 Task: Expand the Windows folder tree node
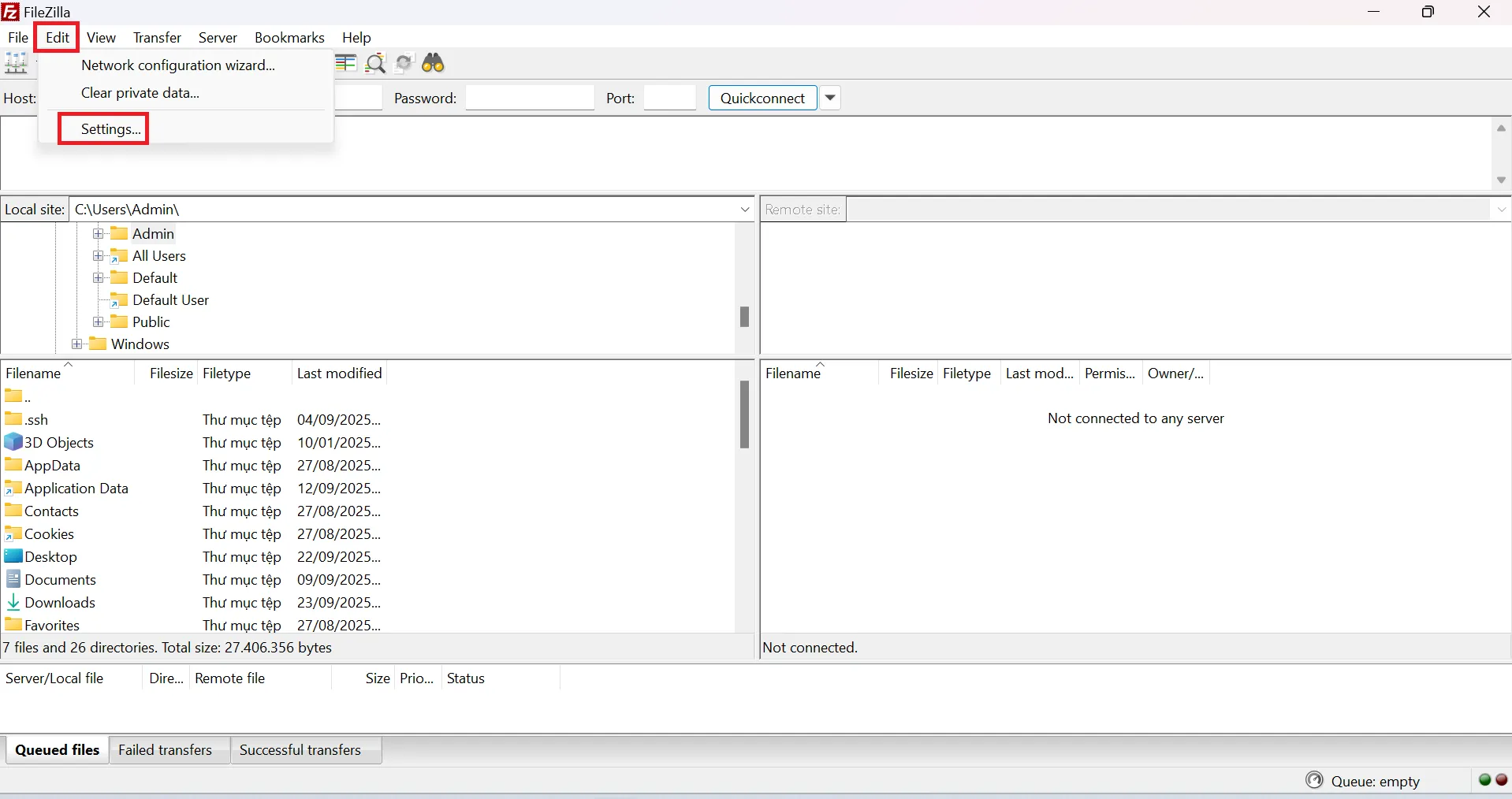[x=77, y=344]
